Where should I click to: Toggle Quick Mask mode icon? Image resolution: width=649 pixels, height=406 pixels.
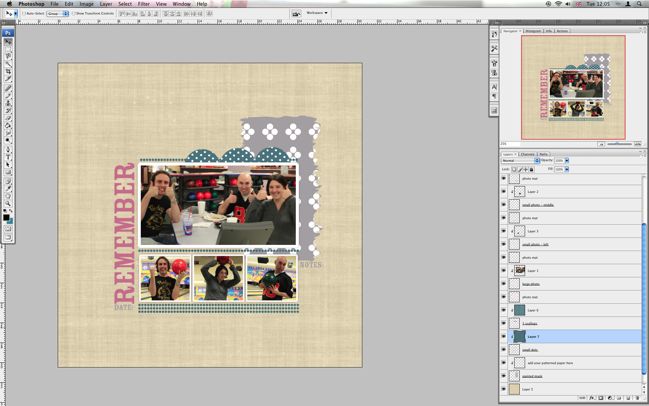click(x=8, y=228)
